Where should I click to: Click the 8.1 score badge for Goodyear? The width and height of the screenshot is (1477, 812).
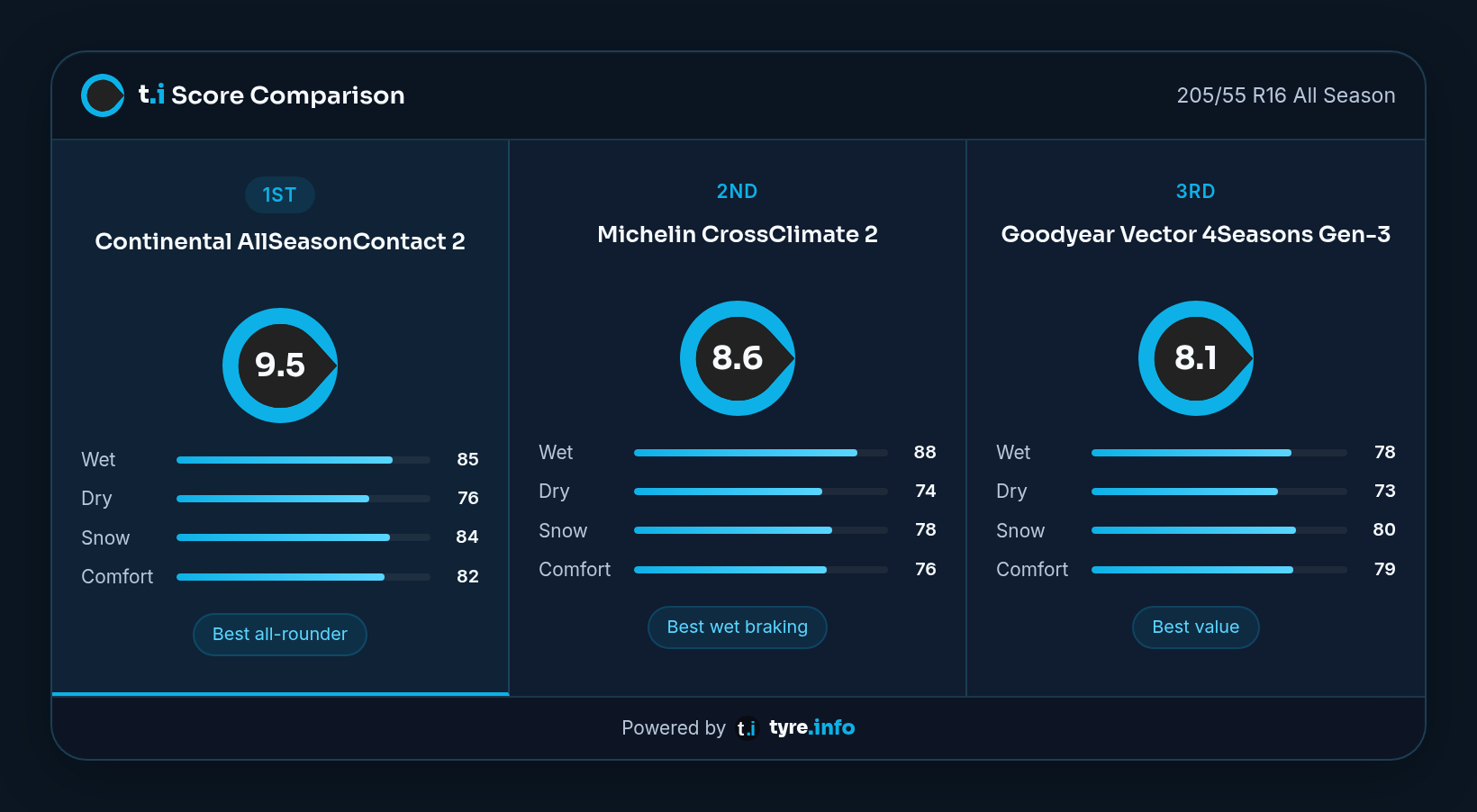(x=1196, y=358)
